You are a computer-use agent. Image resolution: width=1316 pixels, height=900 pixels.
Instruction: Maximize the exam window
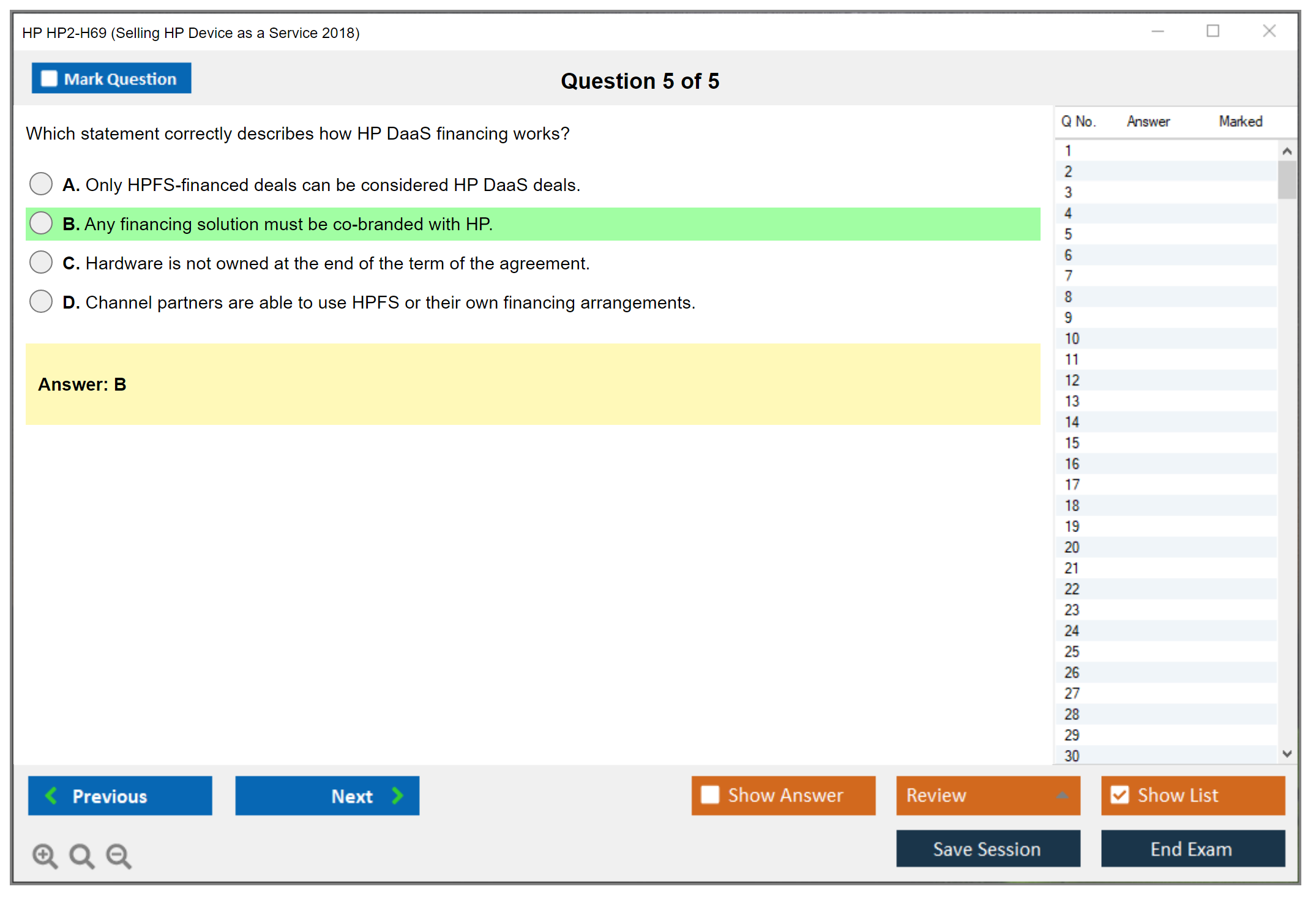coord(1213,31)
